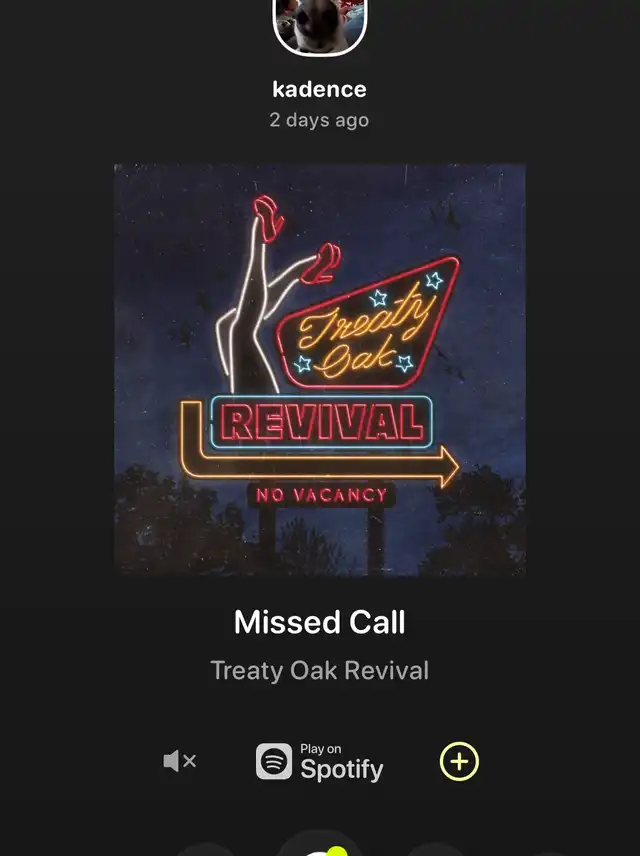
Task: Click the Spotify logo icon
Action: tap(274, 761)
